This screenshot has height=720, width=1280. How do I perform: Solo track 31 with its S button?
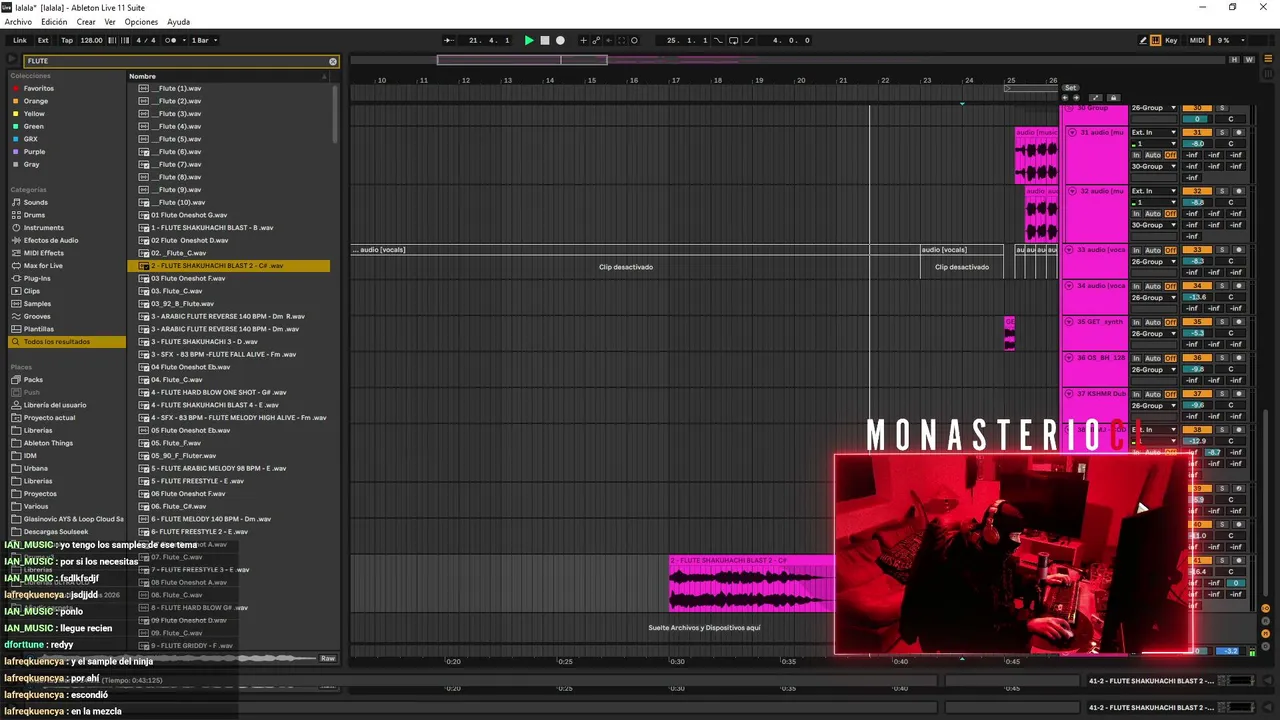[1221, 132]
